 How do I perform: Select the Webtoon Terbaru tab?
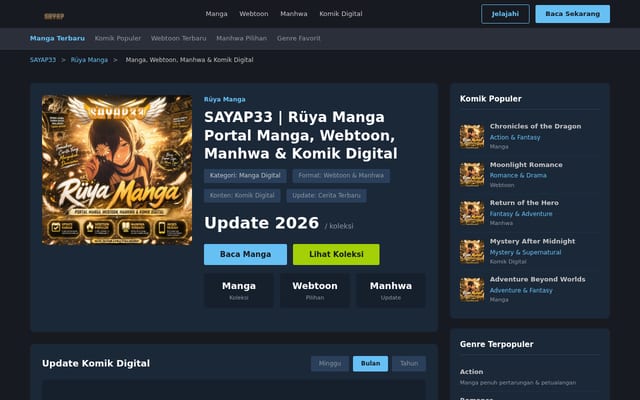[x=179, y=38]
